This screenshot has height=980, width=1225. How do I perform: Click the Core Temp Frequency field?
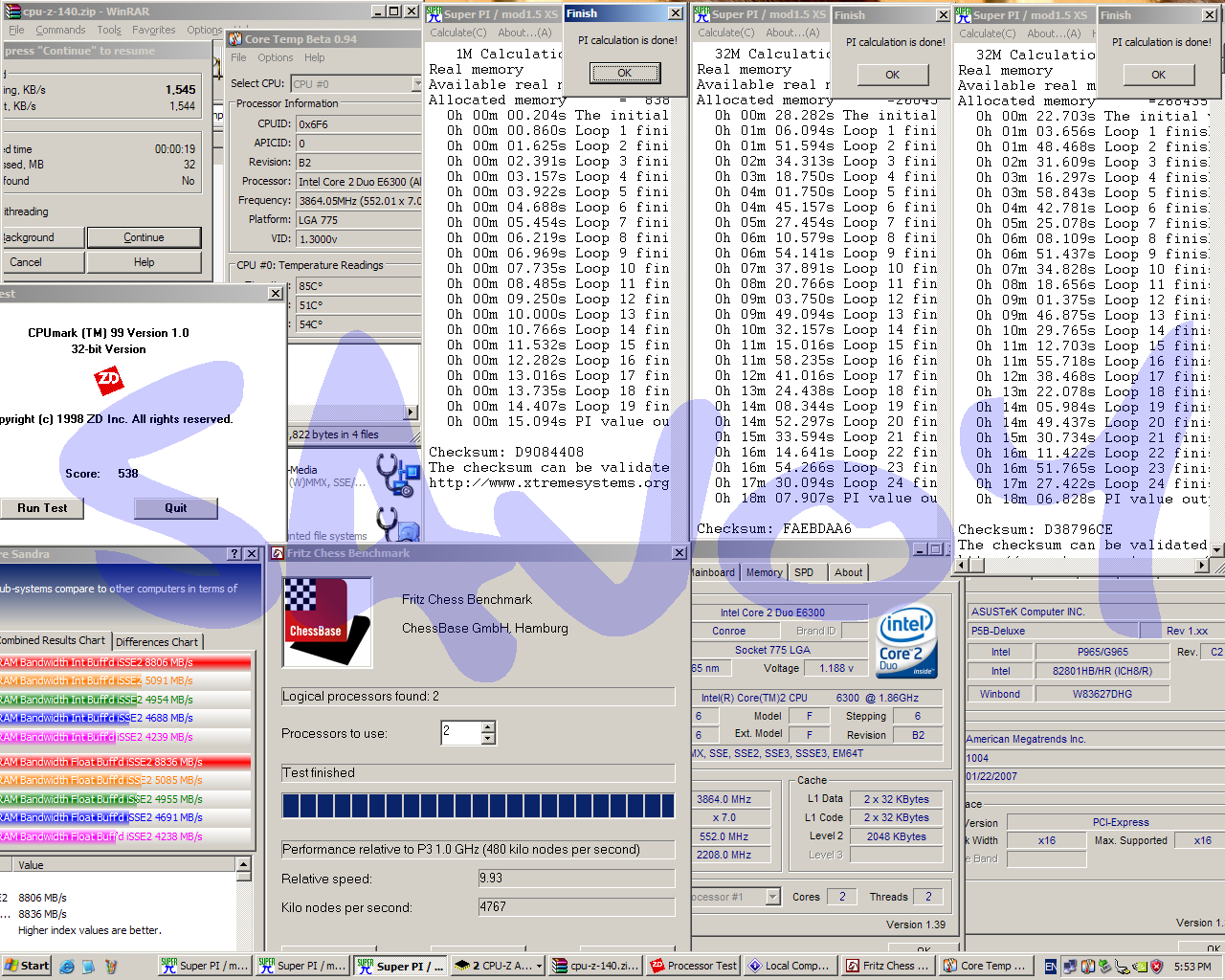click(x=359, y=201)
